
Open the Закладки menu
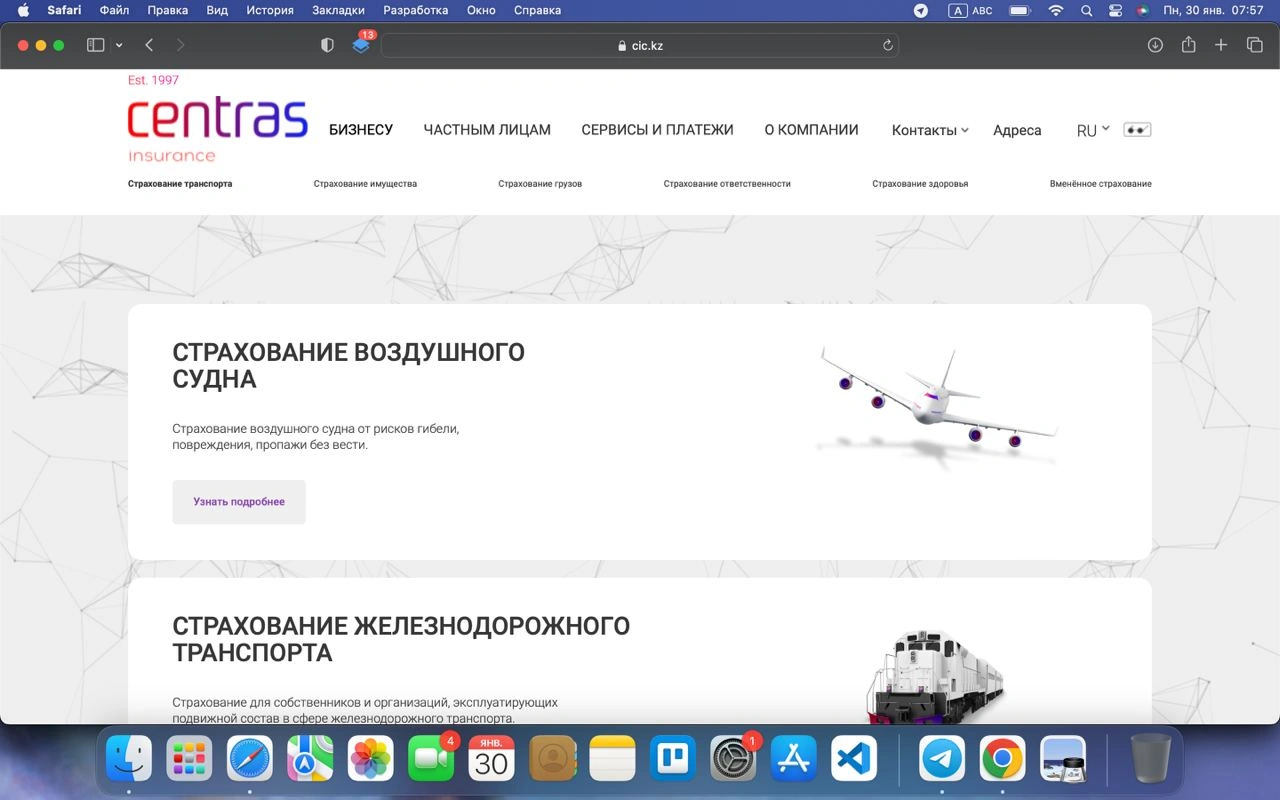pos(338,10)
